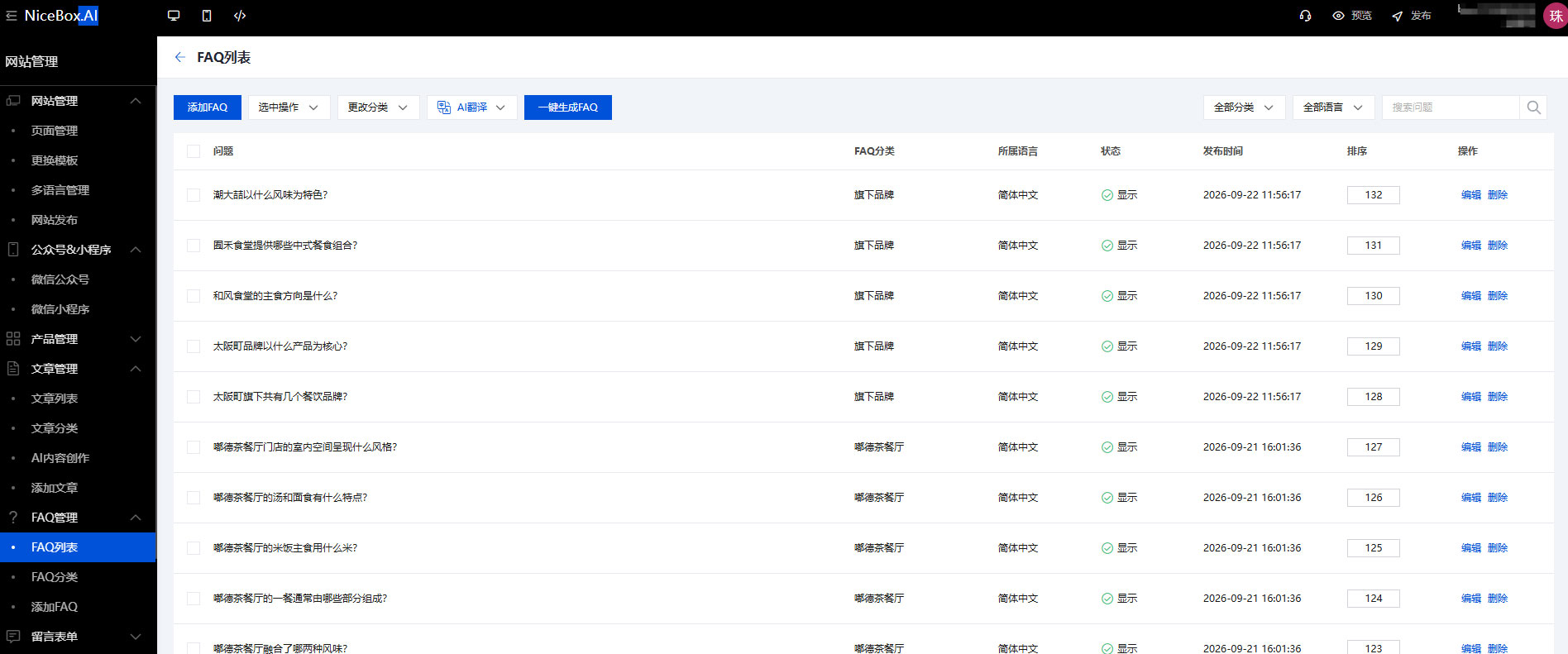Open the hamburger menu beside NiceBox.AI logo

[12, 16]
